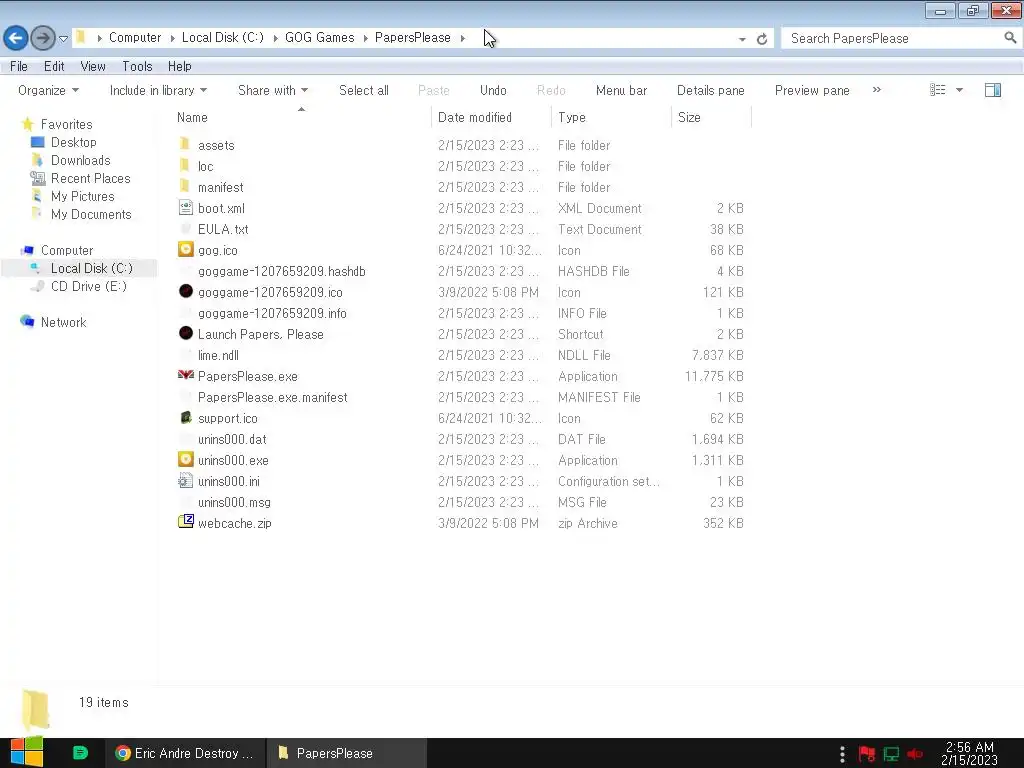Viewport: 1024px width, 768px height.
Task: Expand the Organize dropdown
Action: click(48, 90)
